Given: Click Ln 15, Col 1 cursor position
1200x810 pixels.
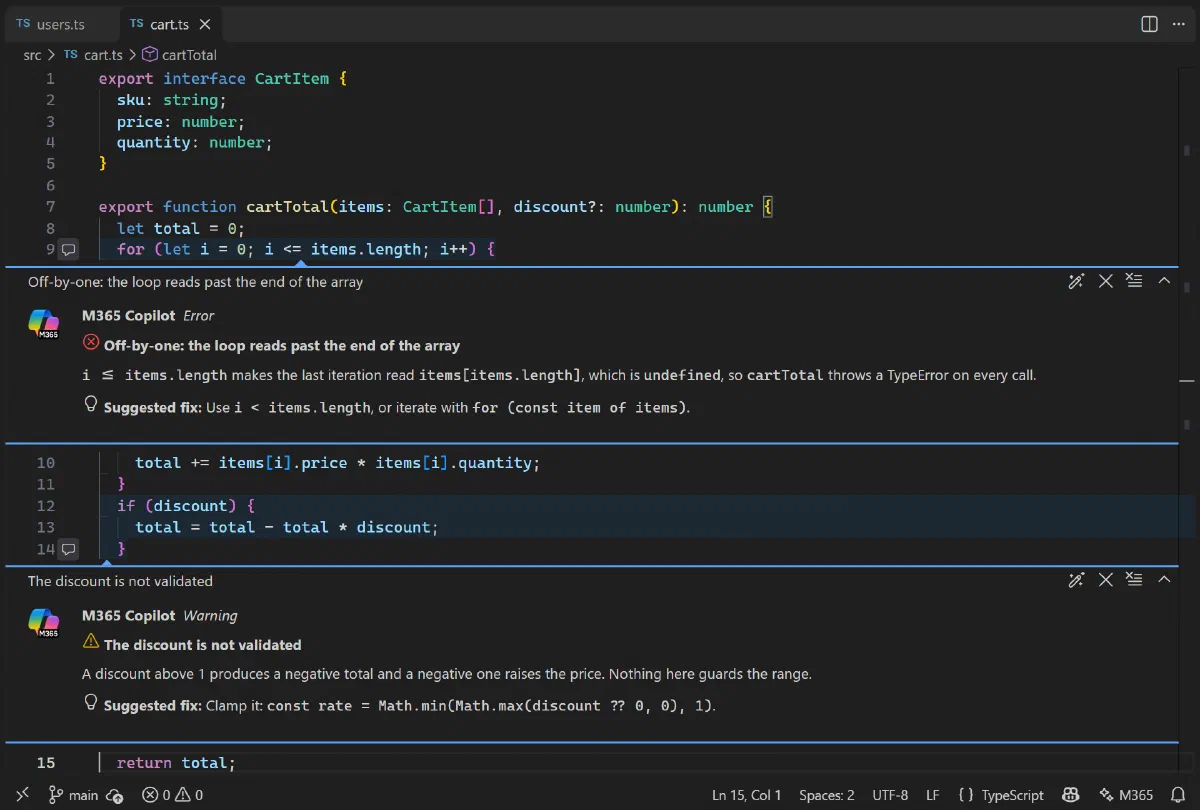Looking at the screenshot, I should point(747,795).
